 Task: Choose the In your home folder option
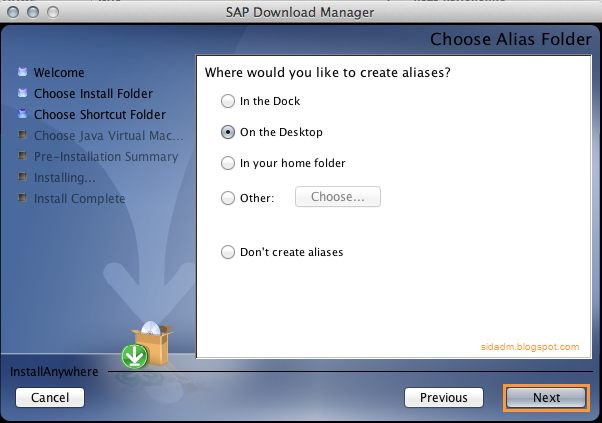(228, 163)
